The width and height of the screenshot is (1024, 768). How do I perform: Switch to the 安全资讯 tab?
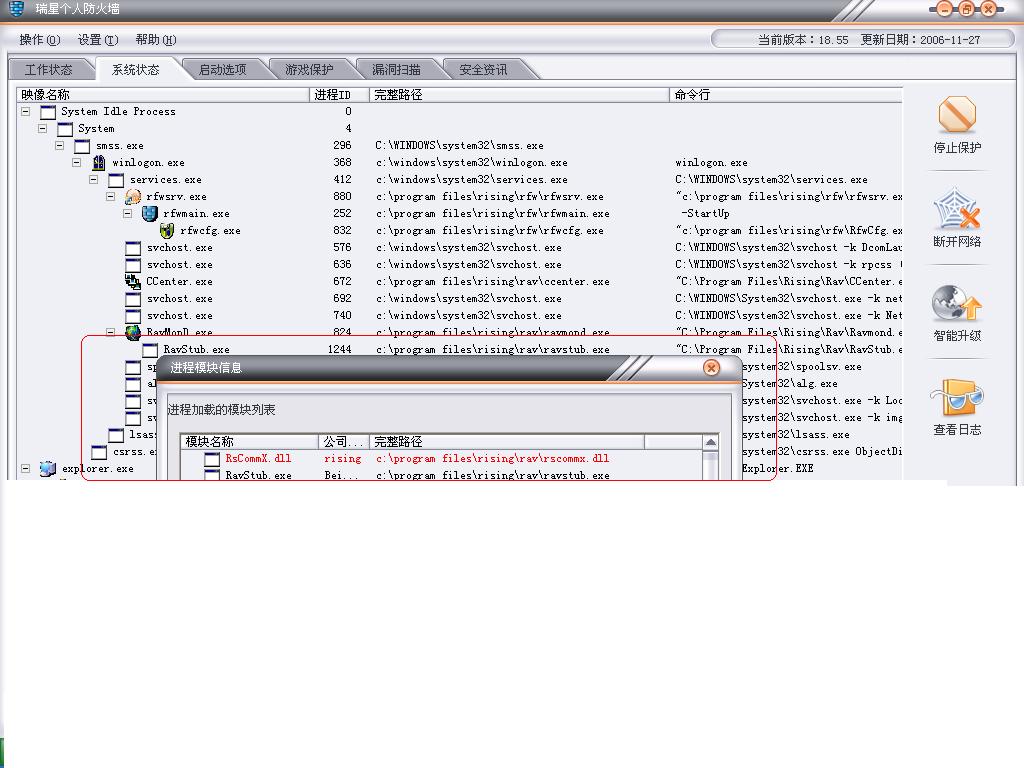(483, 69)
